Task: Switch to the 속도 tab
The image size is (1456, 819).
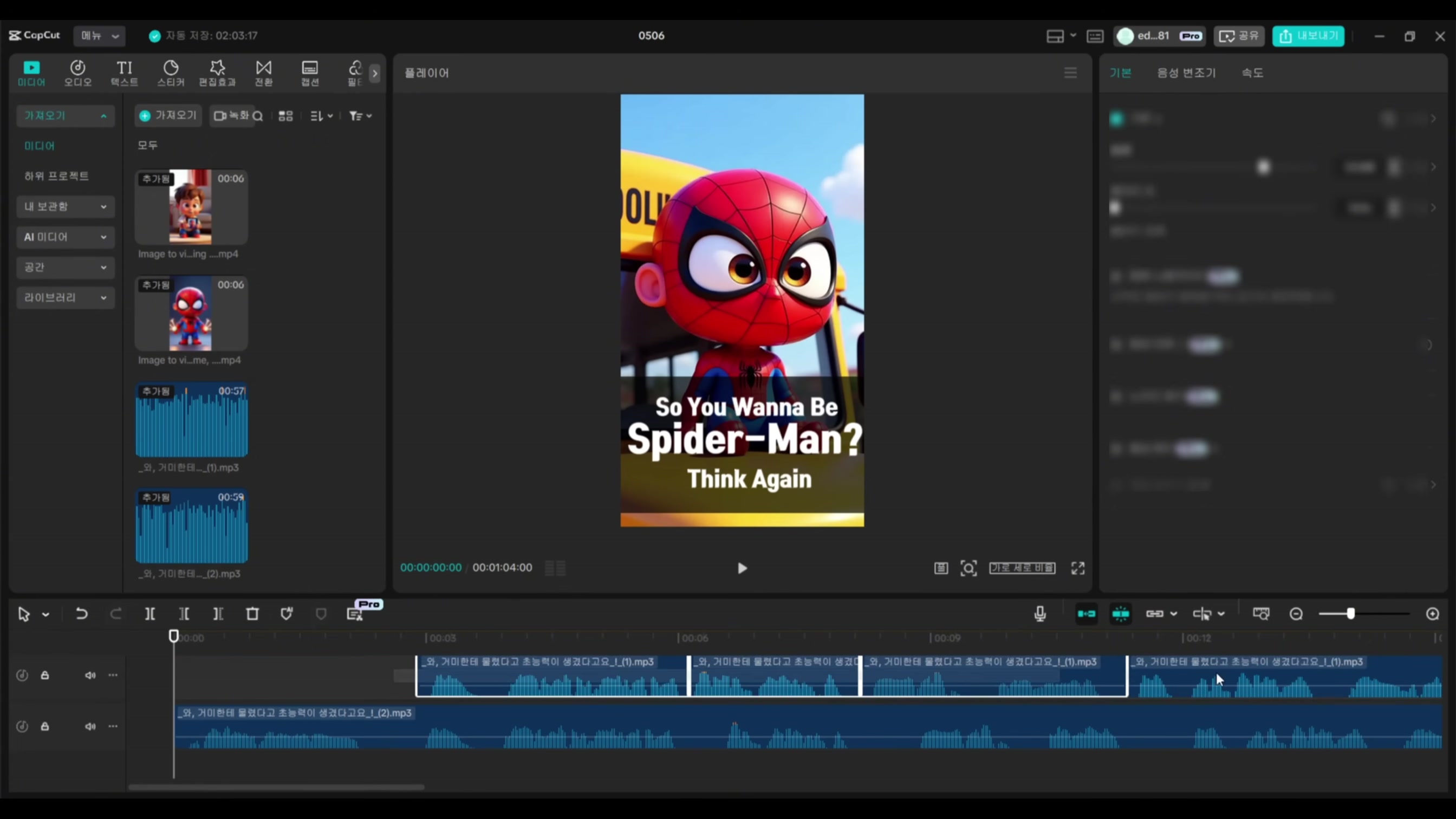Action: click(x=1252, y=73)
